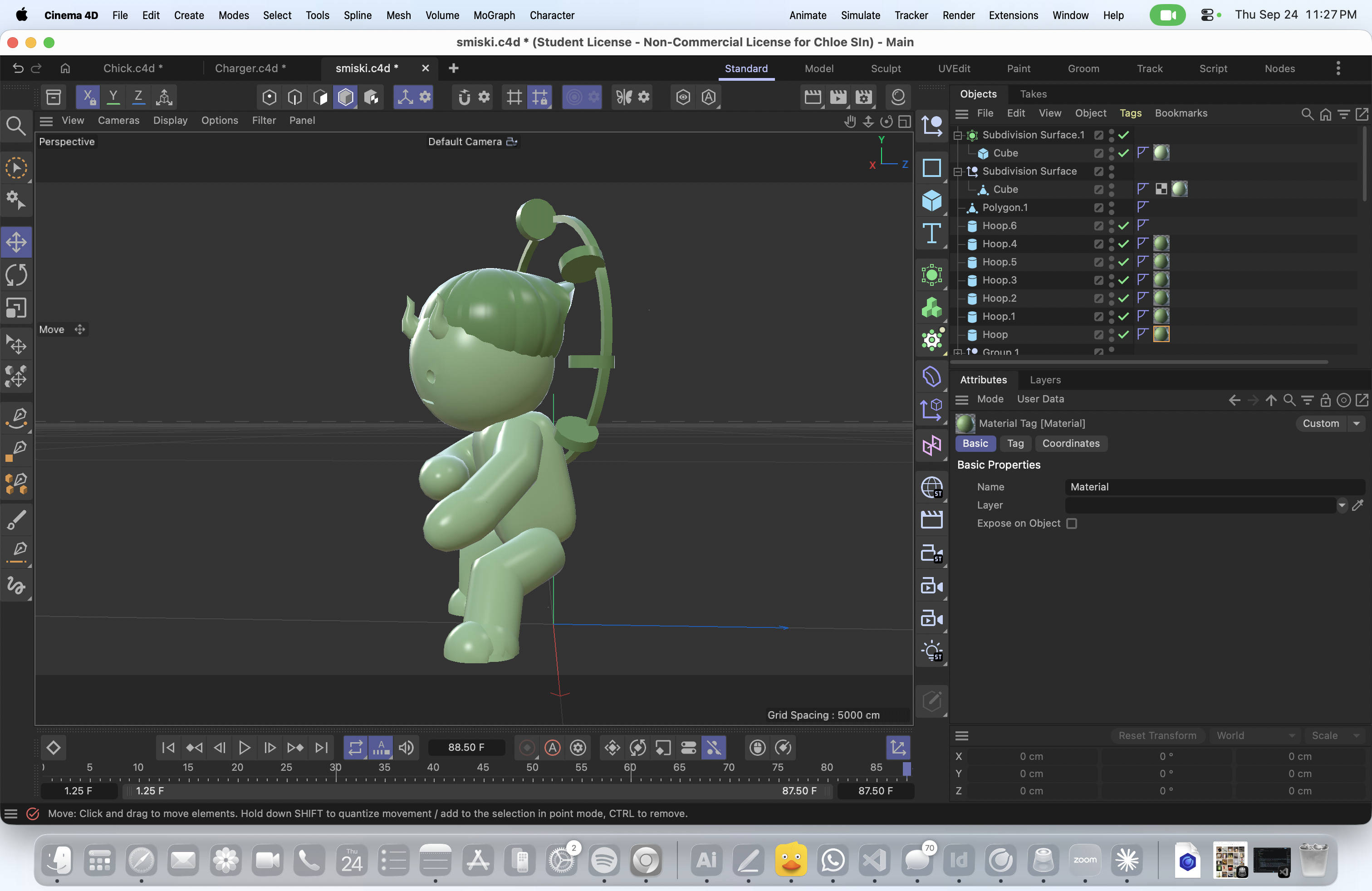Open the Objects manager hamburger menu

click(961, 113)
